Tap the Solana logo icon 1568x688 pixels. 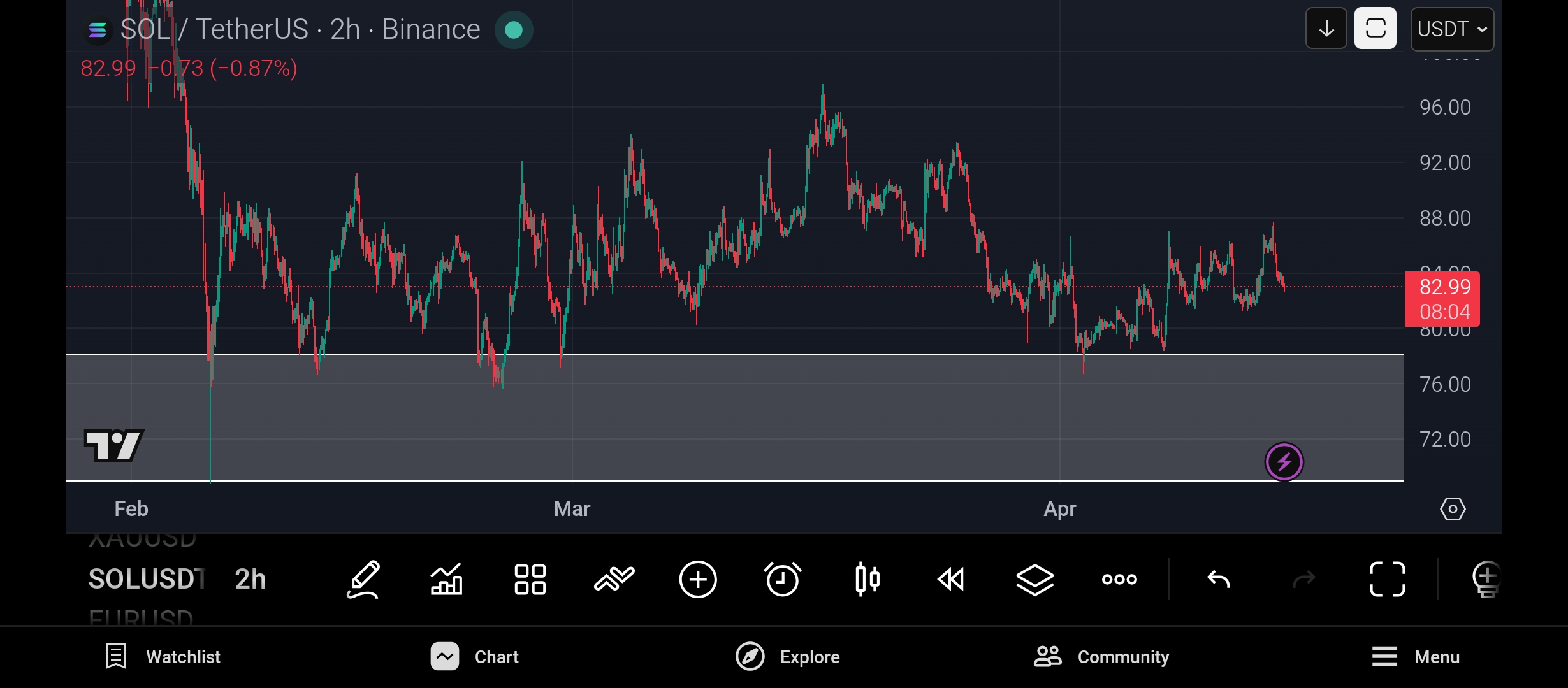[x=98, y=30]
